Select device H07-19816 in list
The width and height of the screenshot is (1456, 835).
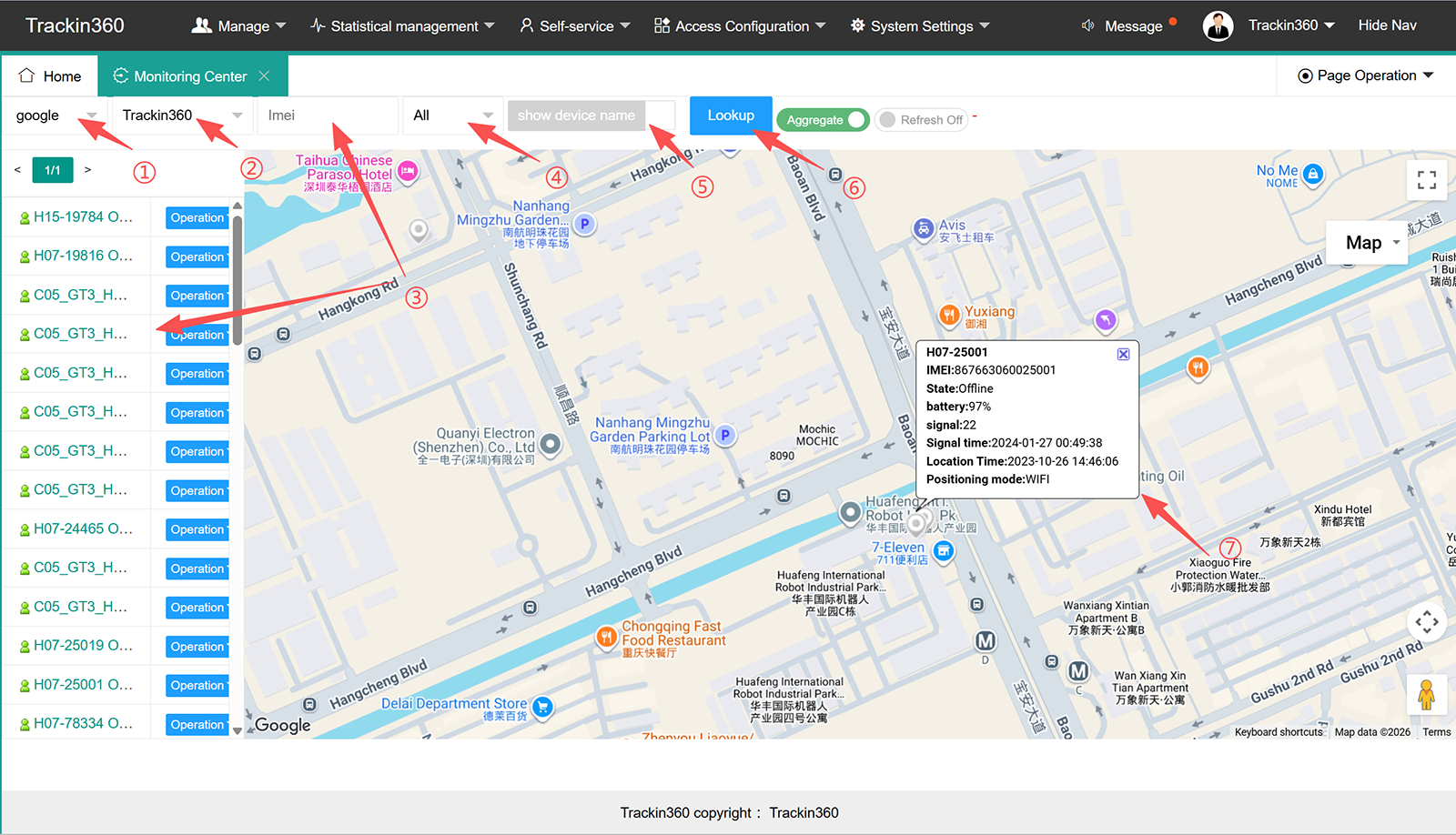click(83, 256)
